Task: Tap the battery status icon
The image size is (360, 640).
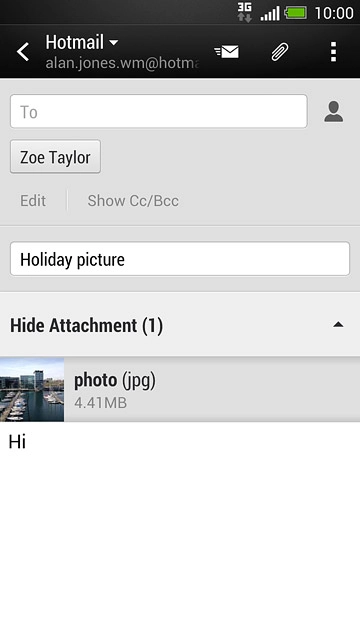Action: point(296,13)
